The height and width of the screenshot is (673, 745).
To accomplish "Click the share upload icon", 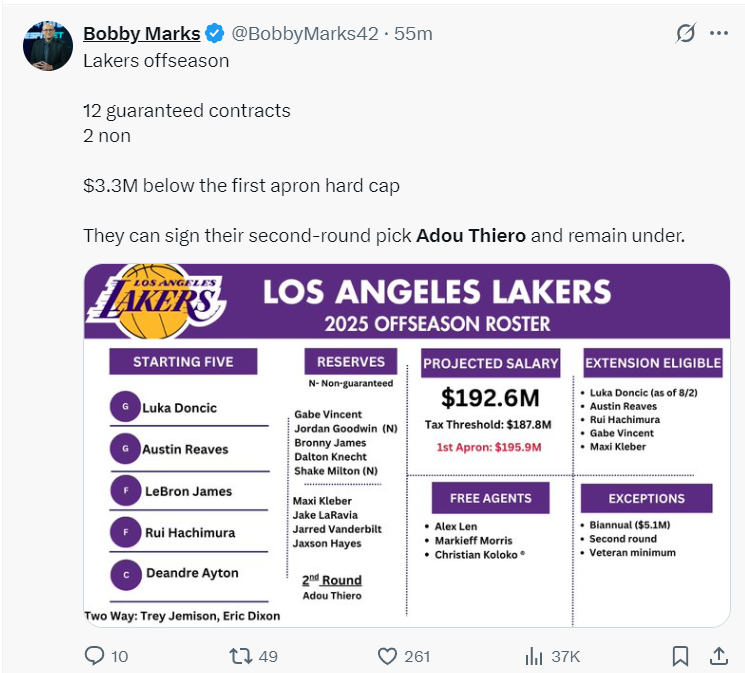I will click(x=718, y=656).
